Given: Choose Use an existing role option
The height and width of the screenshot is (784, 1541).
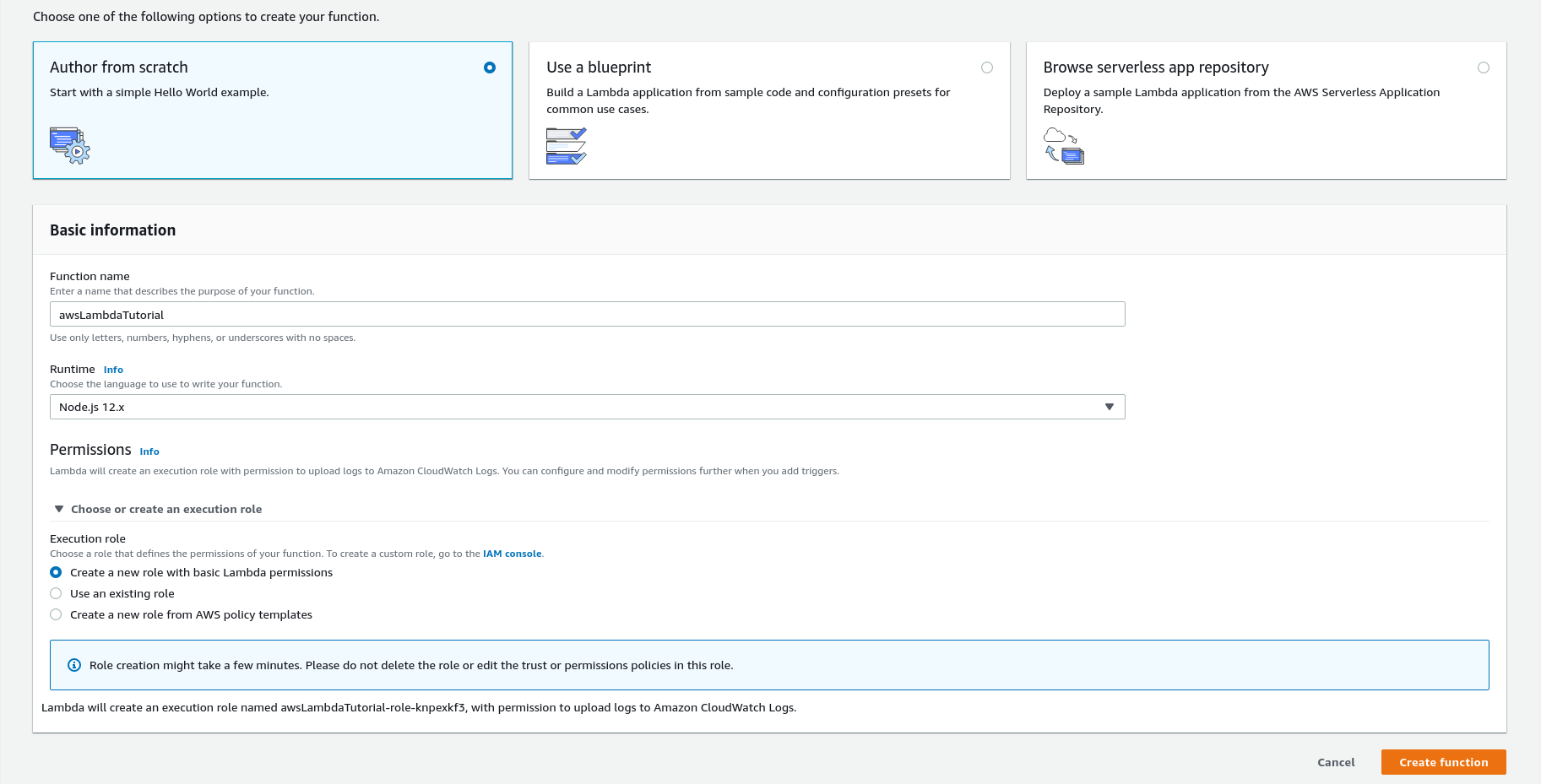Looking at the screenshot, I should [x=56, y=593].
